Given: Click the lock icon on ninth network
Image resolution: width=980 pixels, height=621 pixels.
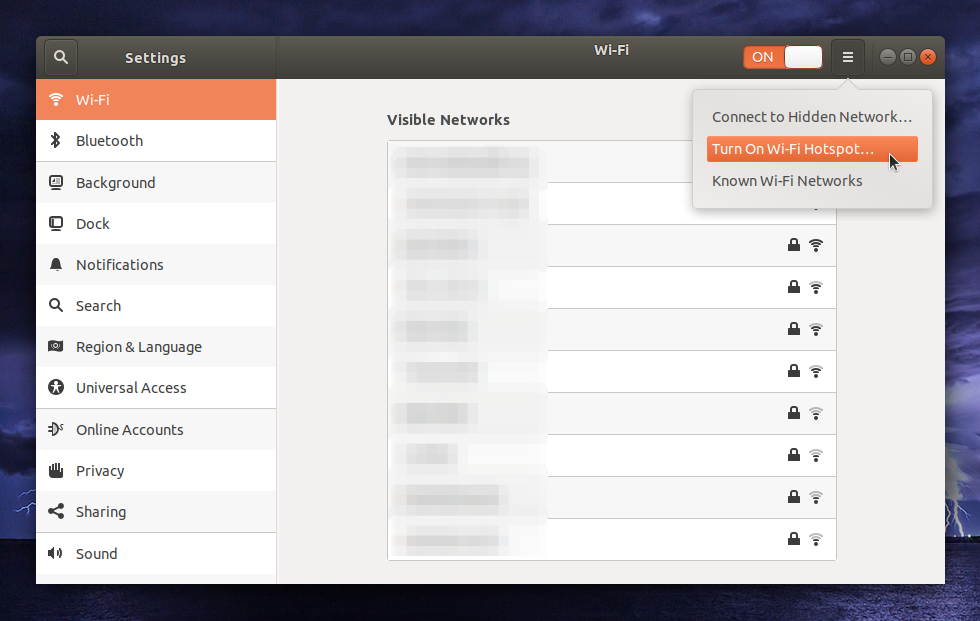Looking at the screenshot, I should pyautogui.click(x=794, y=497).
